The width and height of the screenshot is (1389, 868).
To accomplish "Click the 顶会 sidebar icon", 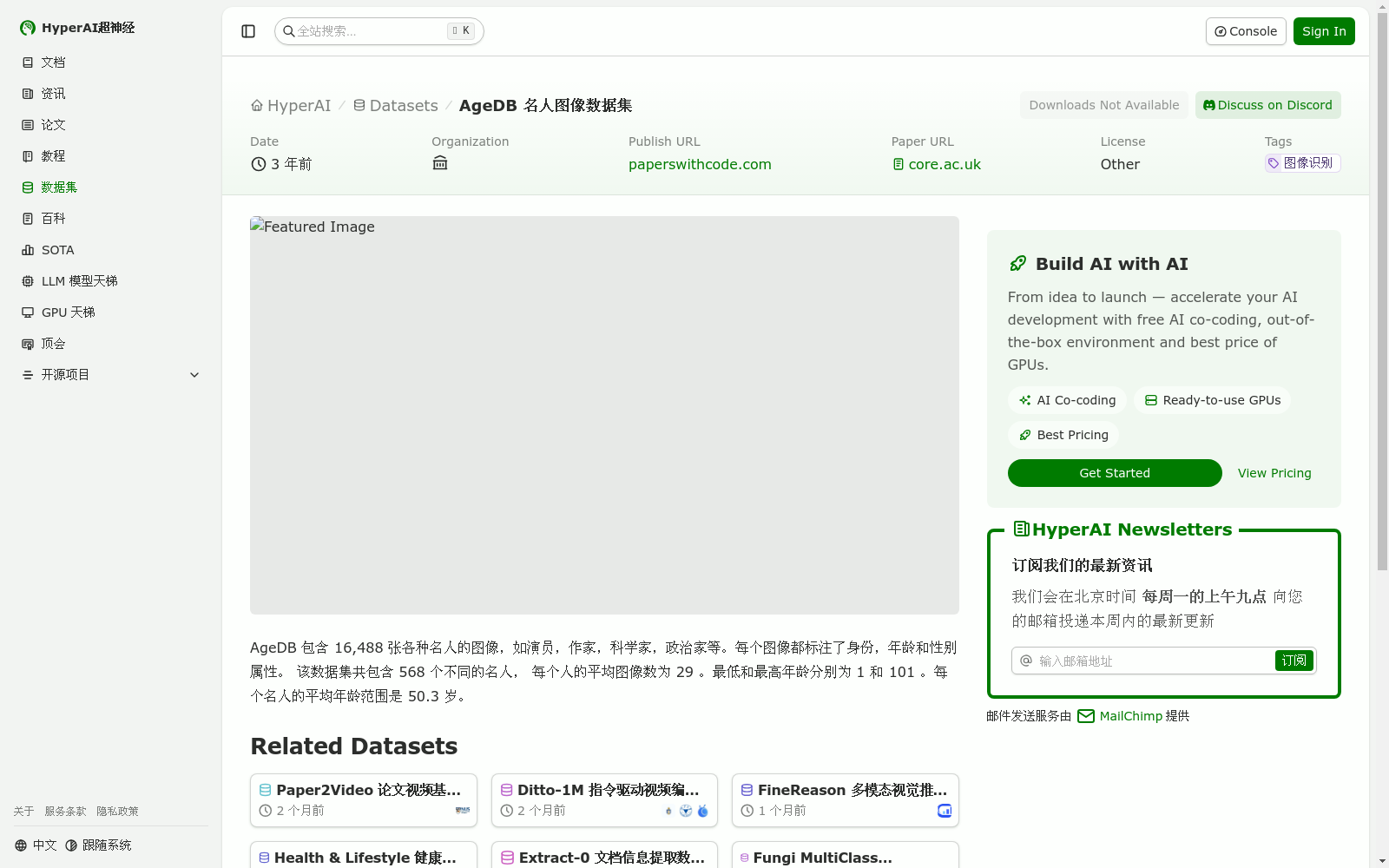I will [28, 344].
